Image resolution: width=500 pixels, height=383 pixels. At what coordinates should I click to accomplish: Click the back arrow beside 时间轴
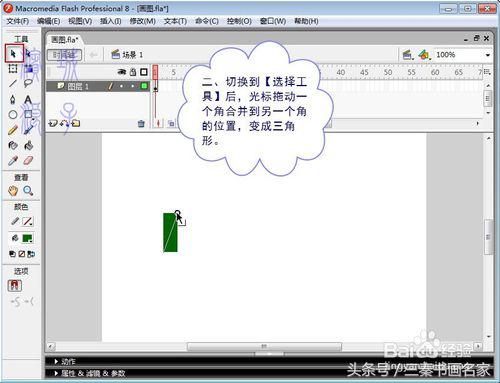point(93,55)
